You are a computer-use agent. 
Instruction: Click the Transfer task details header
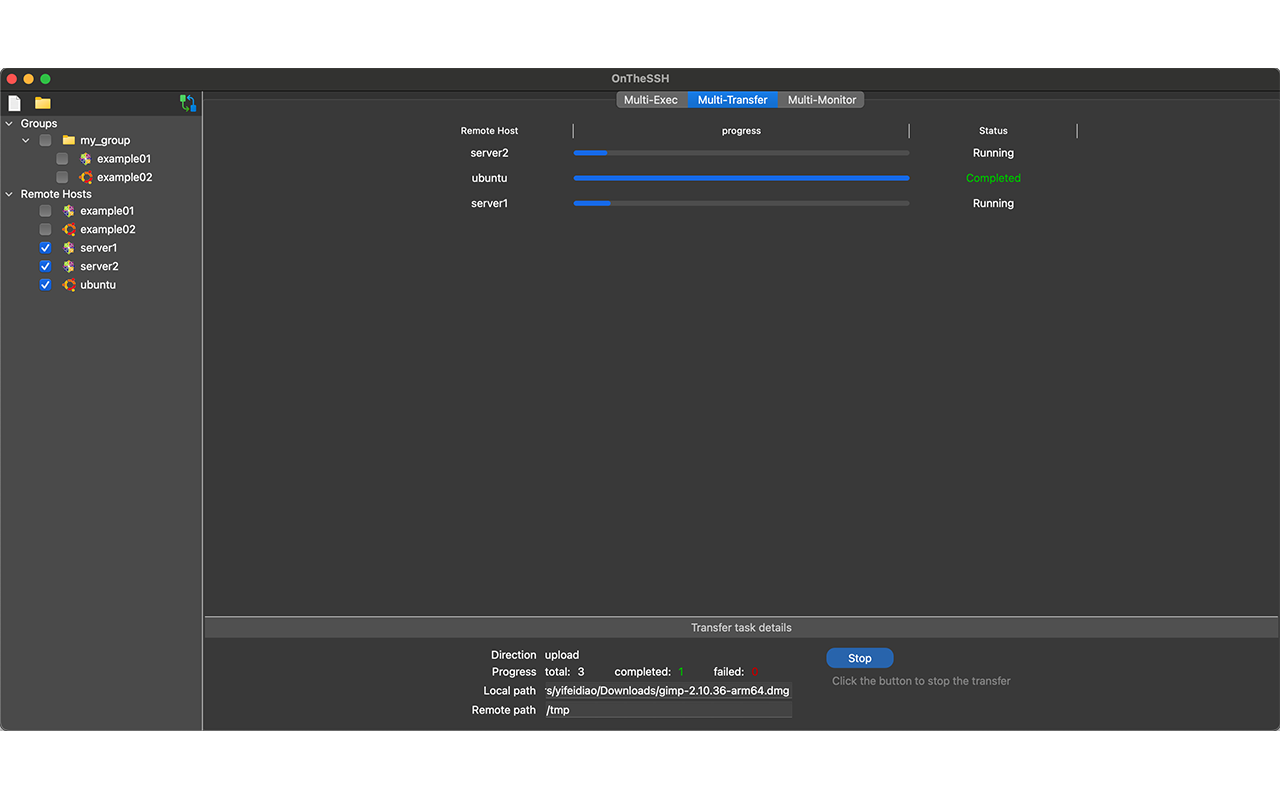(x=741, y=627)
